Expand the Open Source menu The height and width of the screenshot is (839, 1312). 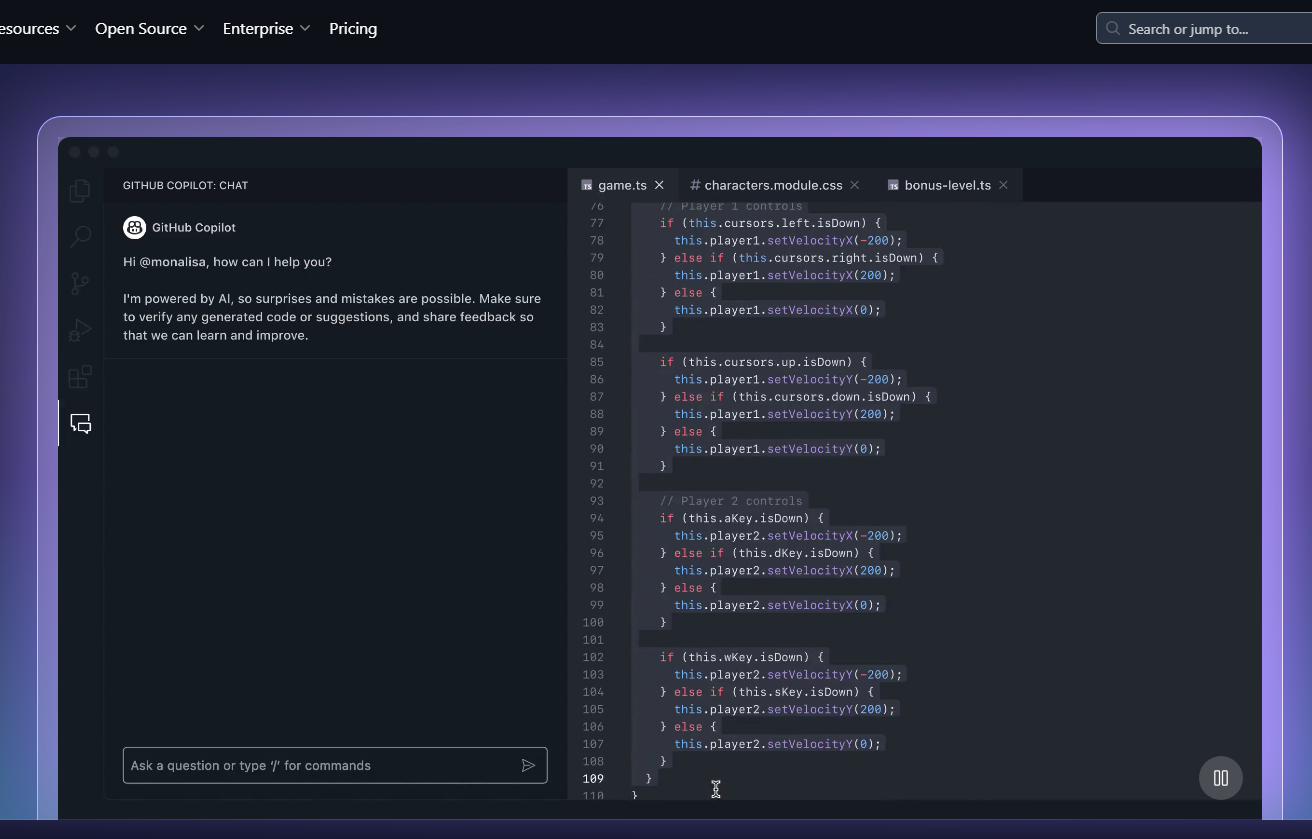pos(149,29)
